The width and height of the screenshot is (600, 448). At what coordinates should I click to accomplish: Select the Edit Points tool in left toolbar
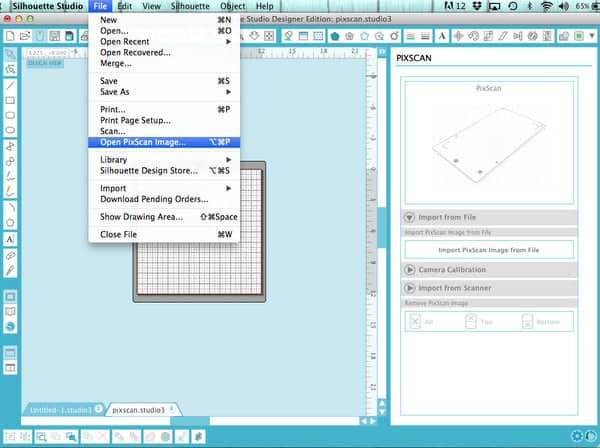[10, 70]
